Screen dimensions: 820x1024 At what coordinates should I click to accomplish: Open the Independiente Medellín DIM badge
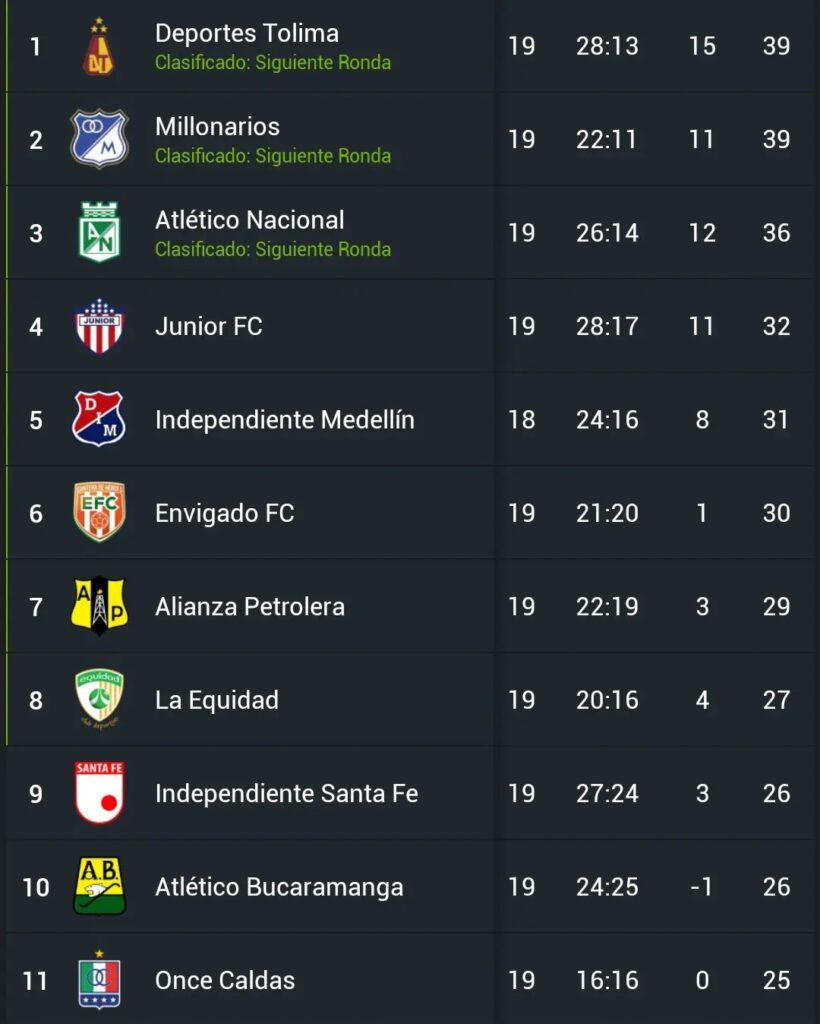pos(99,419)
